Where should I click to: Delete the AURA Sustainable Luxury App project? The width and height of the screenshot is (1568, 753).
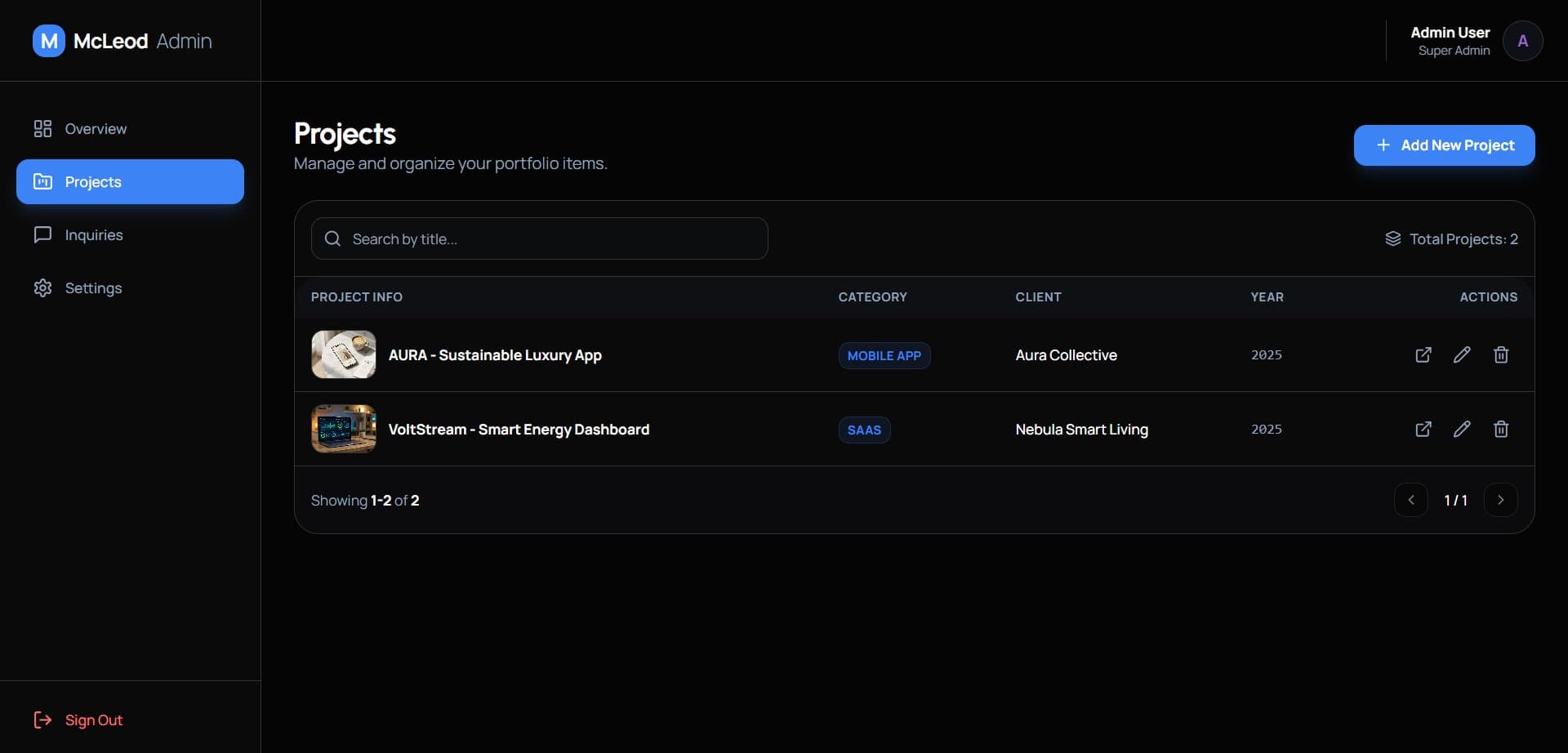click(1501, 354)
